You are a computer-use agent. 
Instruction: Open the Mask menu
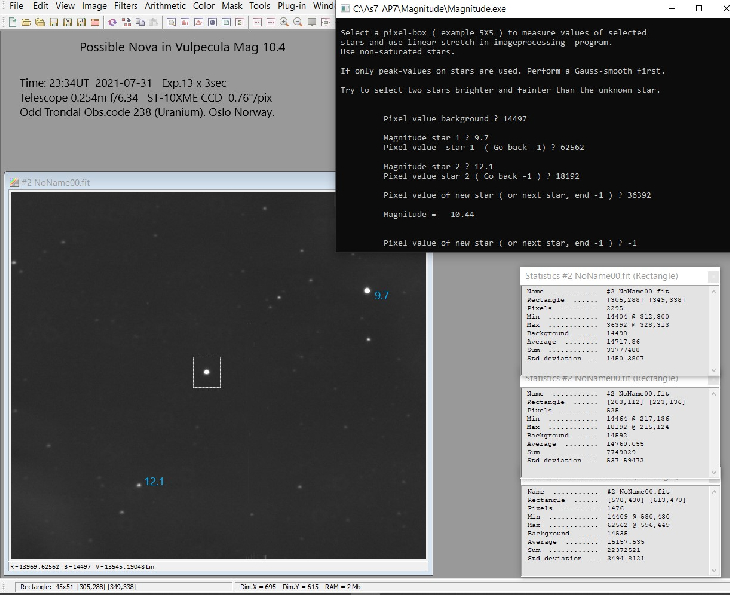point(232,6)
